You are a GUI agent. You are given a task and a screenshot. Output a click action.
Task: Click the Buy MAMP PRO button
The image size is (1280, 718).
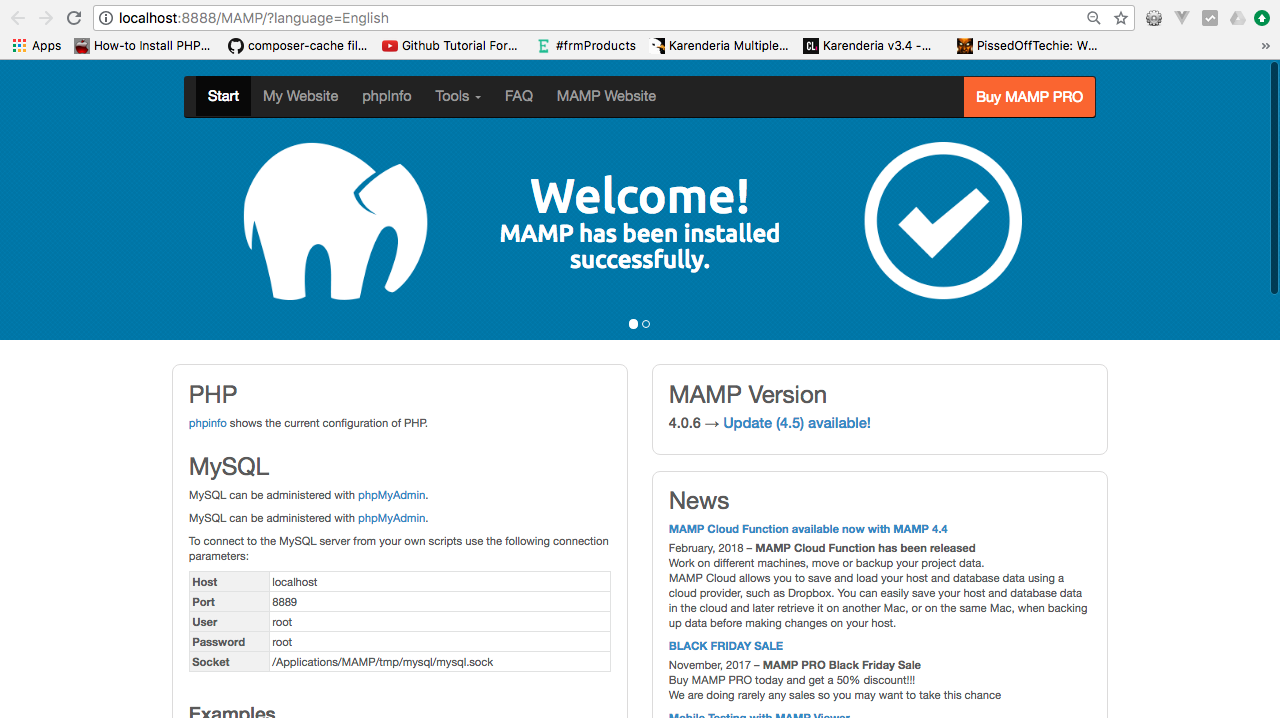1029,97
